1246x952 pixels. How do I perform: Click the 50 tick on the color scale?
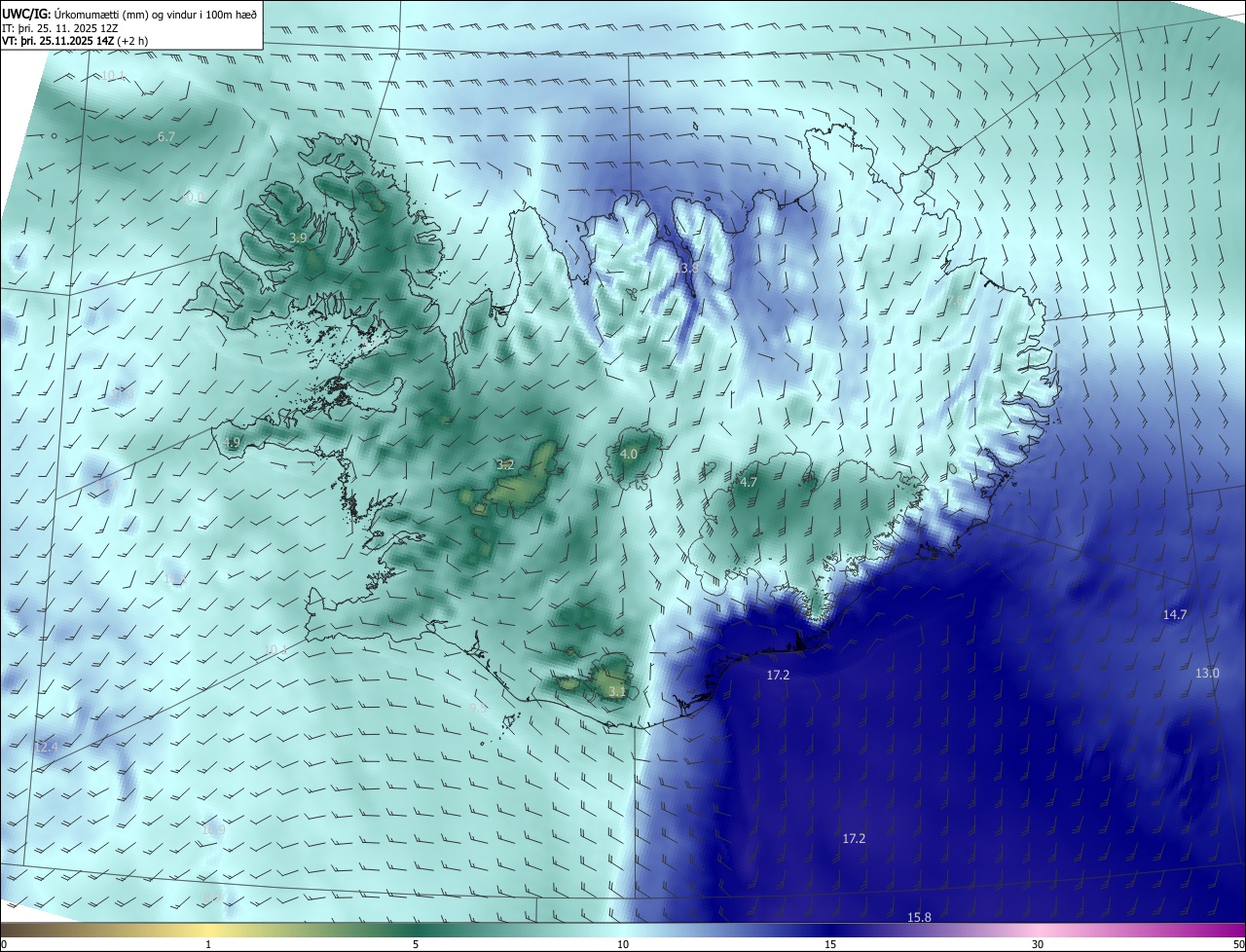pos(1238,944)
